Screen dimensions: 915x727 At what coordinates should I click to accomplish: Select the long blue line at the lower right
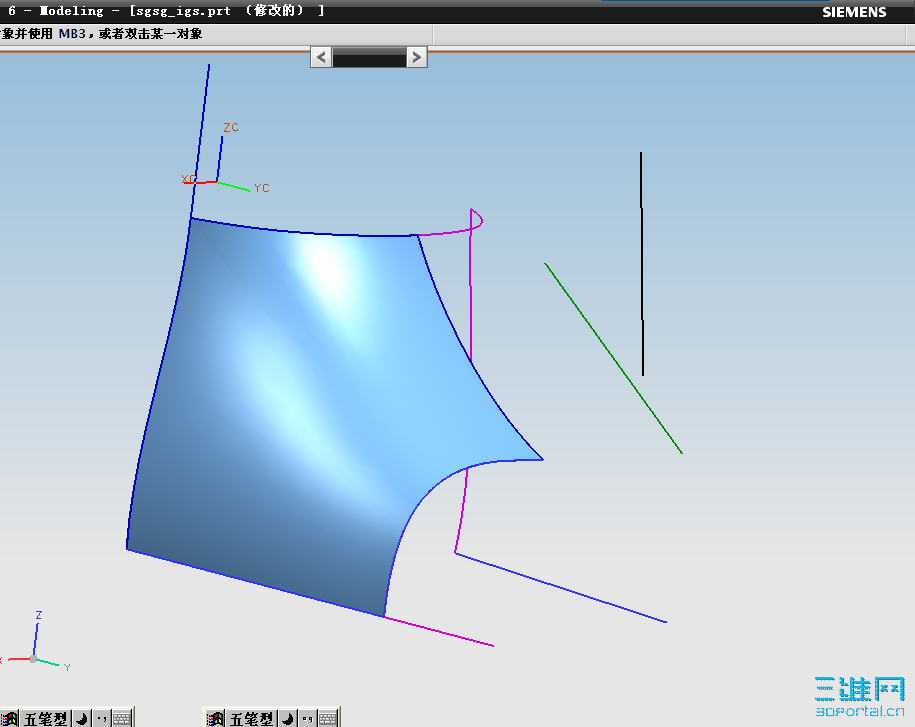click(561, 588)
